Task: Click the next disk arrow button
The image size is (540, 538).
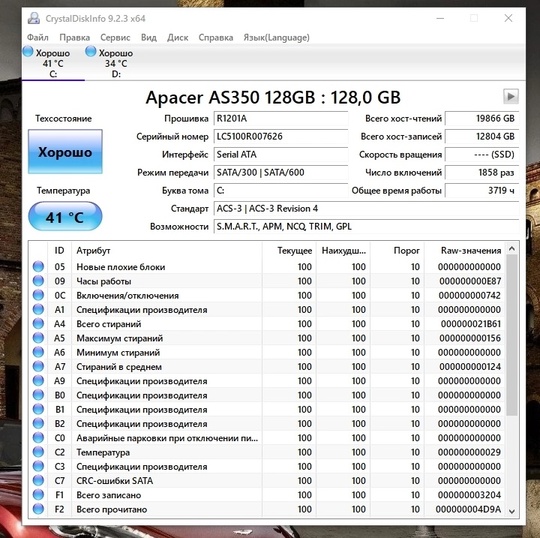Action: (511, 96)
